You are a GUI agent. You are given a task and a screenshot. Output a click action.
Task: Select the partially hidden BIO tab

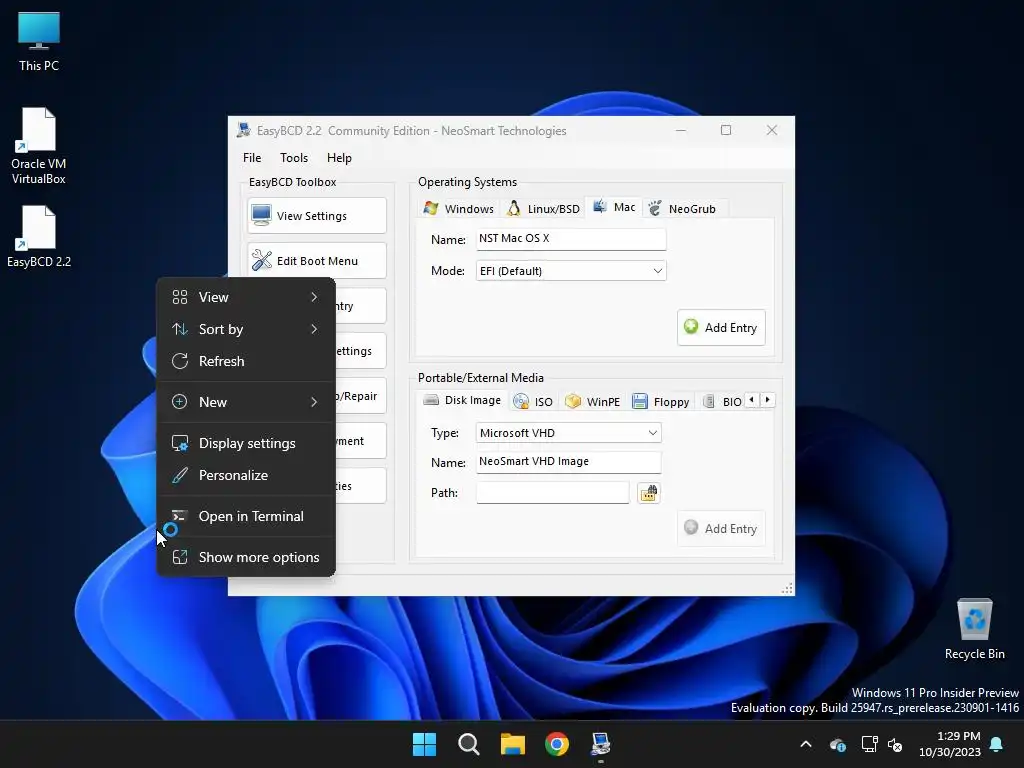722,402
